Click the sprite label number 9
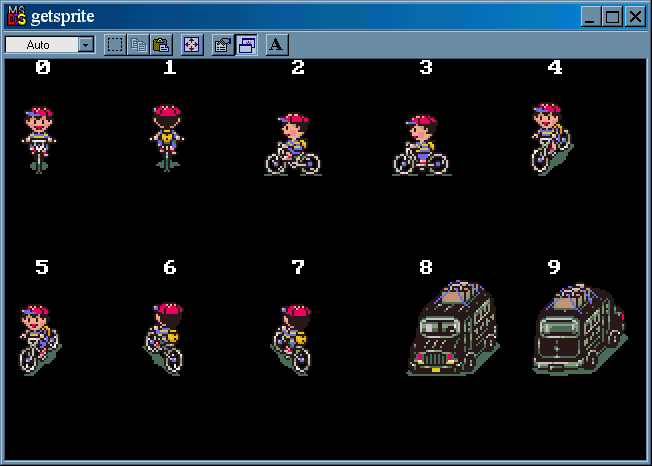This screenshot has height=466, width=652. click(554, 267)
